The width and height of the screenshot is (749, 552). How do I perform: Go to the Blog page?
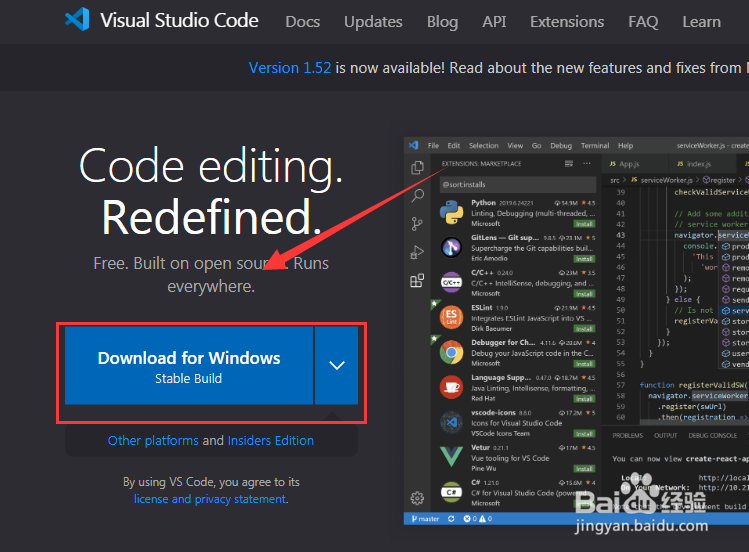pos(442,21)
